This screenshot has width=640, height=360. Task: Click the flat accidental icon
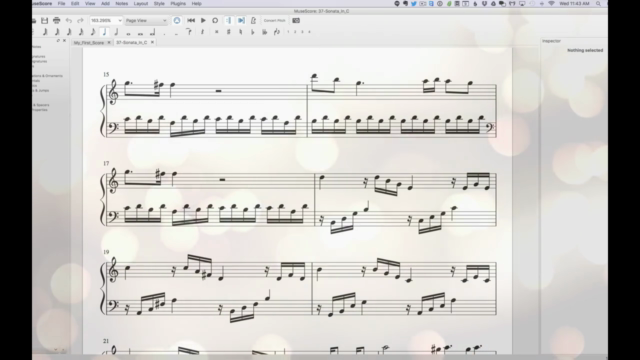click(253, 32)
